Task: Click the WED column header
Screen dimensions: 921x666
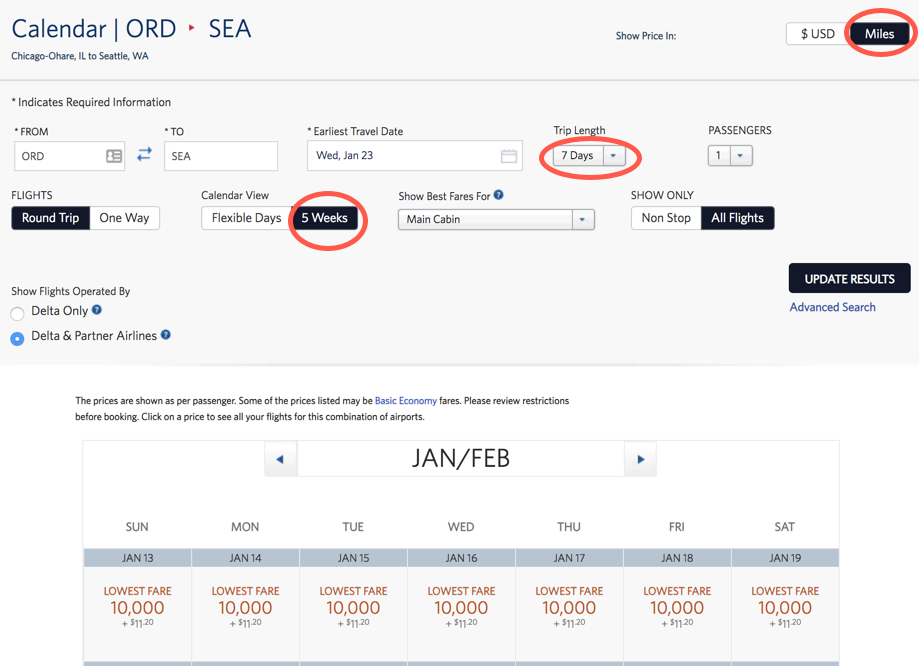Action: click(x=461, y=527)
